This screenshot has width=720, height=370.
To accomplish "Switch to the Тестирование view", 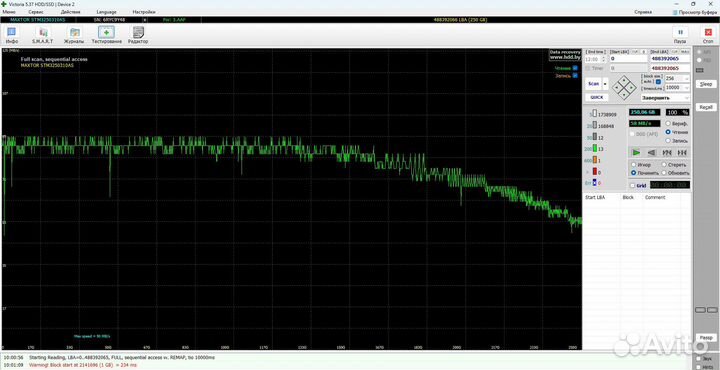I will (107, 35).
